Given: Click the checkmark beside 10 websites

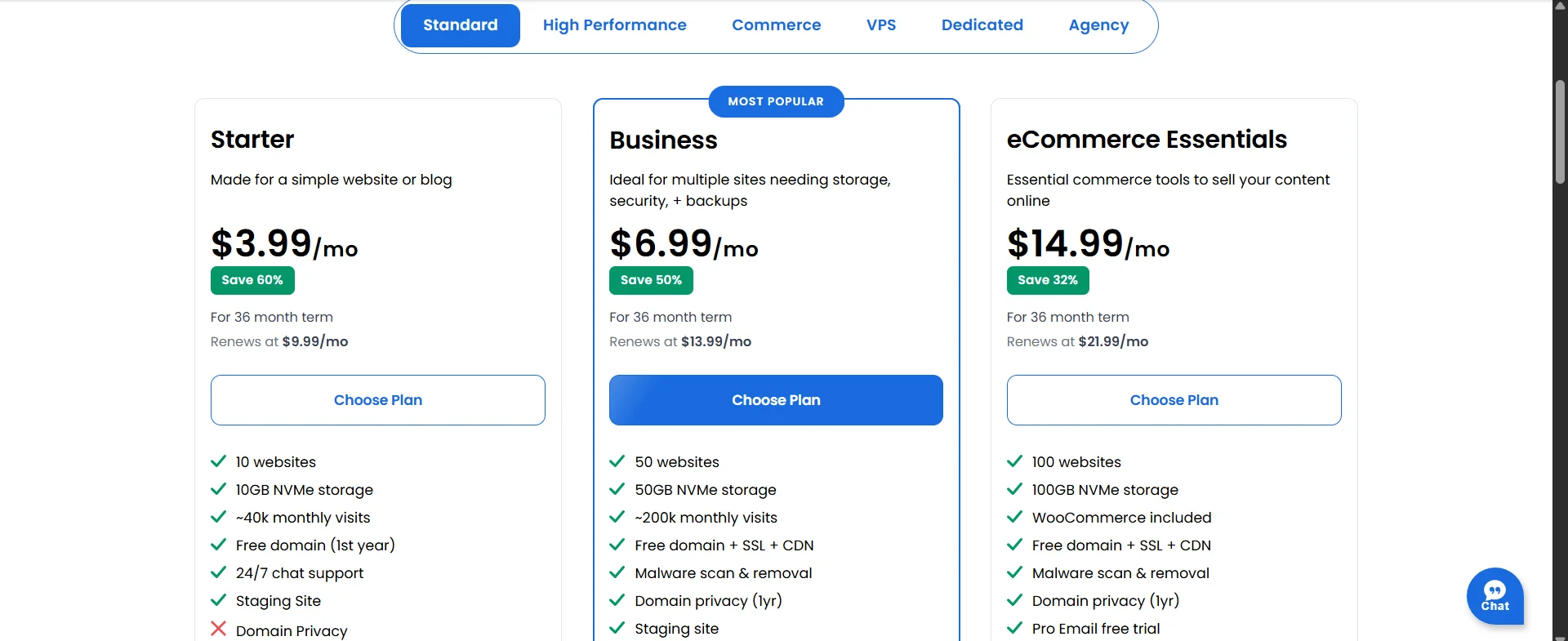Looking at the screenshot, I should pyautogui.click(x=218, y=461).
